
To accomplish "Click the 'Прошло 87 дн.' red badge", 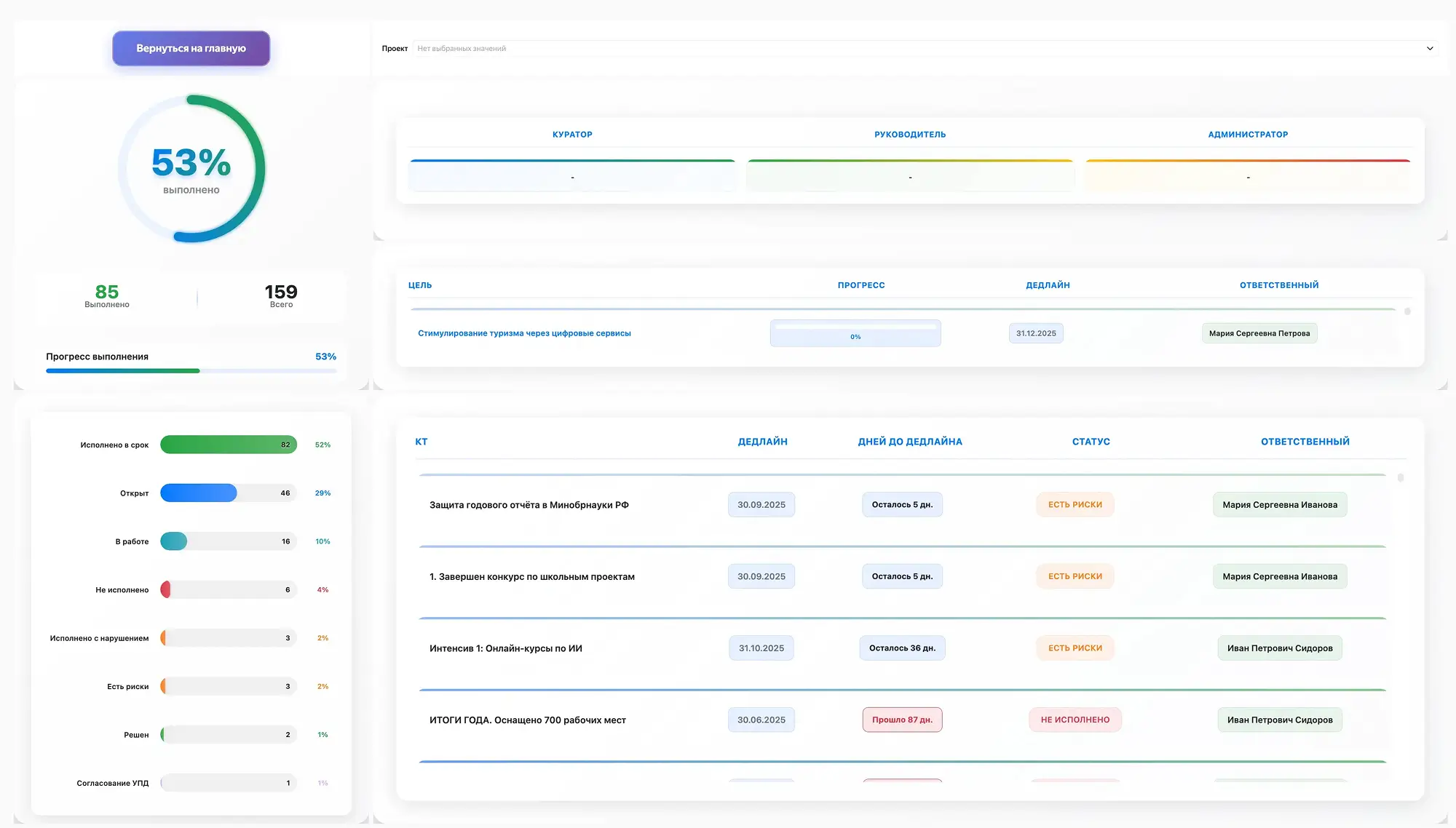I will 902,720.
